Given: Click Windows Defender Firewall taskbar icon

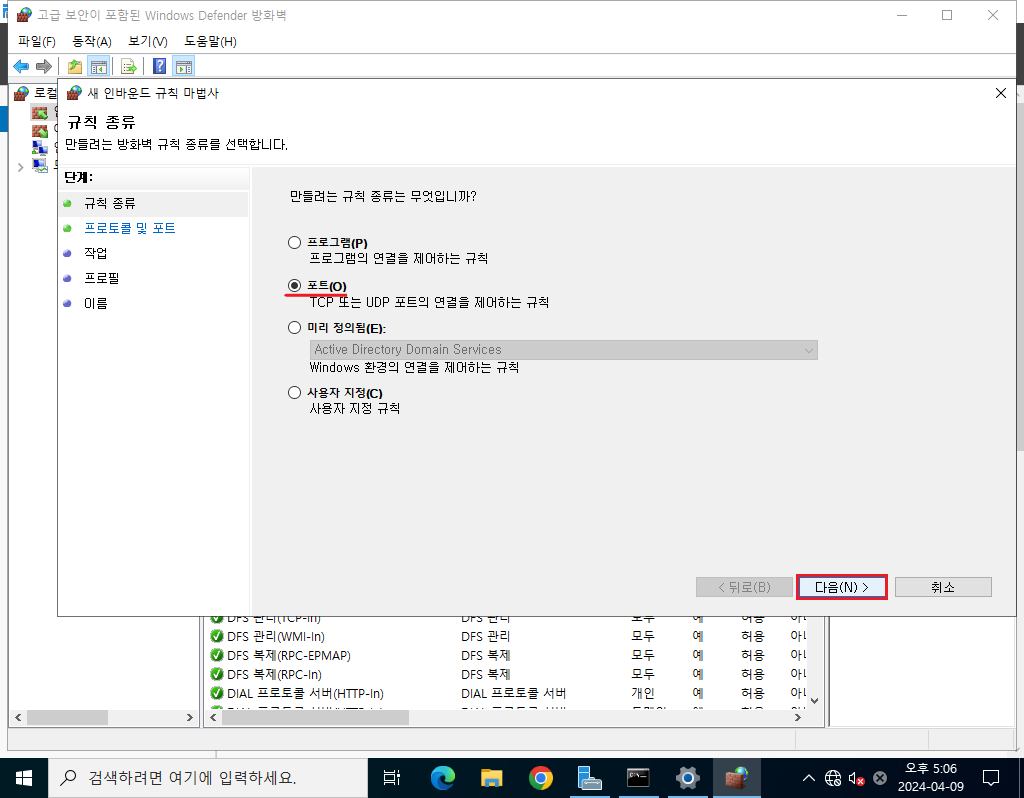Looking at the screenshot, I should point(736,778).
